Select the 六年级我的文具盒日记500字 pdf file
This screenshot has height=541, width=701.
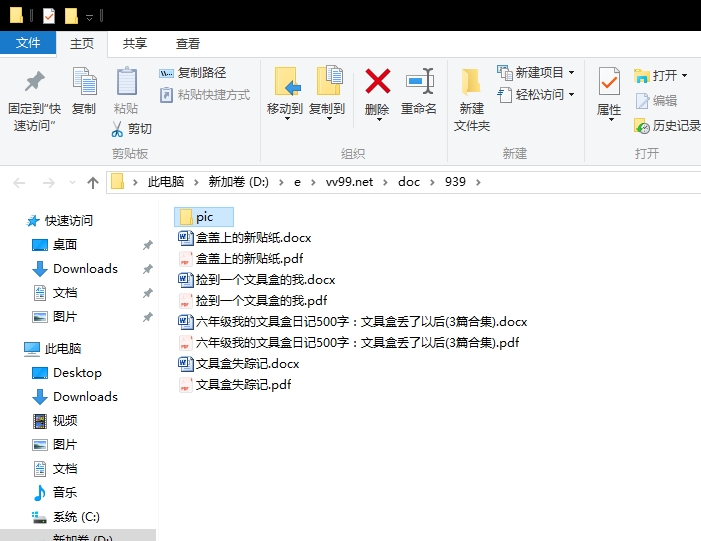click(x=349, y=342)
